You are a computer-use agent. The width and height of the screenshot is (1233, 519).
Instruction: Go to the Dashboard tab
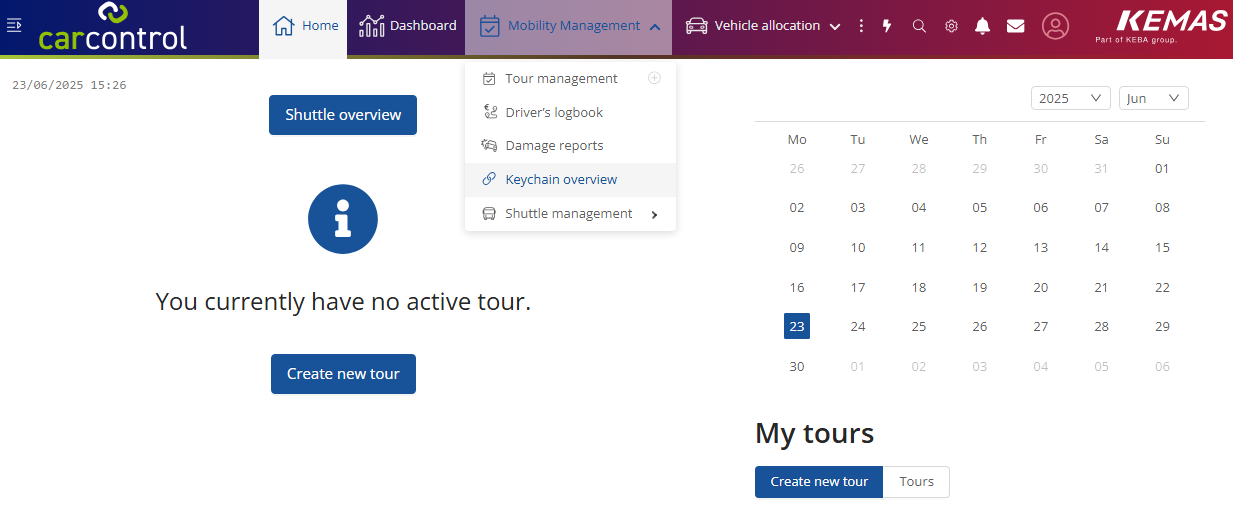(x=408, y=26)
